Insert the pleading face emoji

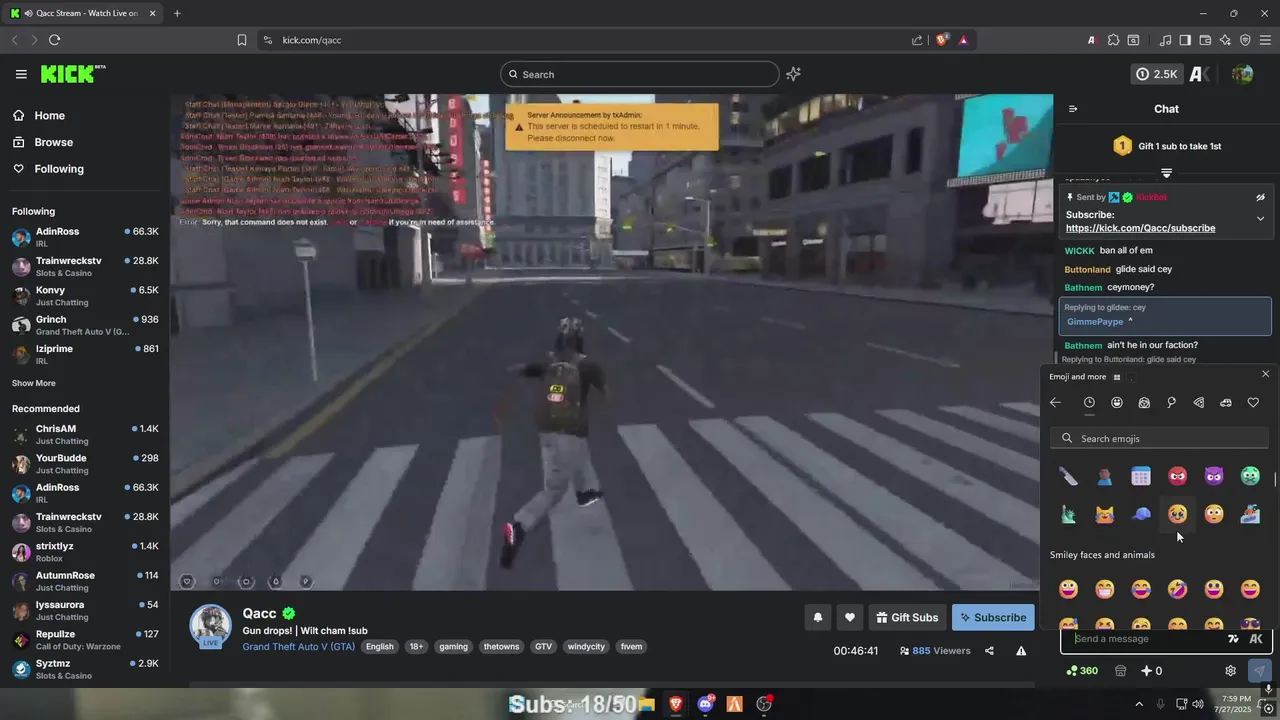(1177, 514)
